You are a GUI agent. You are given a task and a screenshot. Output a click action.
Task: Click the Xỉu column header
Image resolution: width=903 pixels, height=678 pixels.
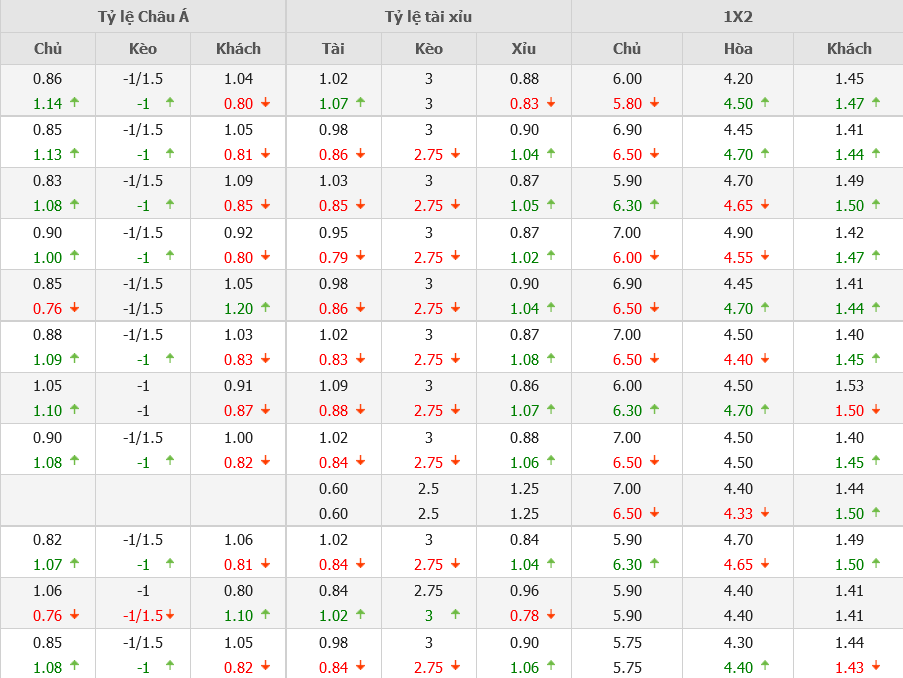(523, 48)
